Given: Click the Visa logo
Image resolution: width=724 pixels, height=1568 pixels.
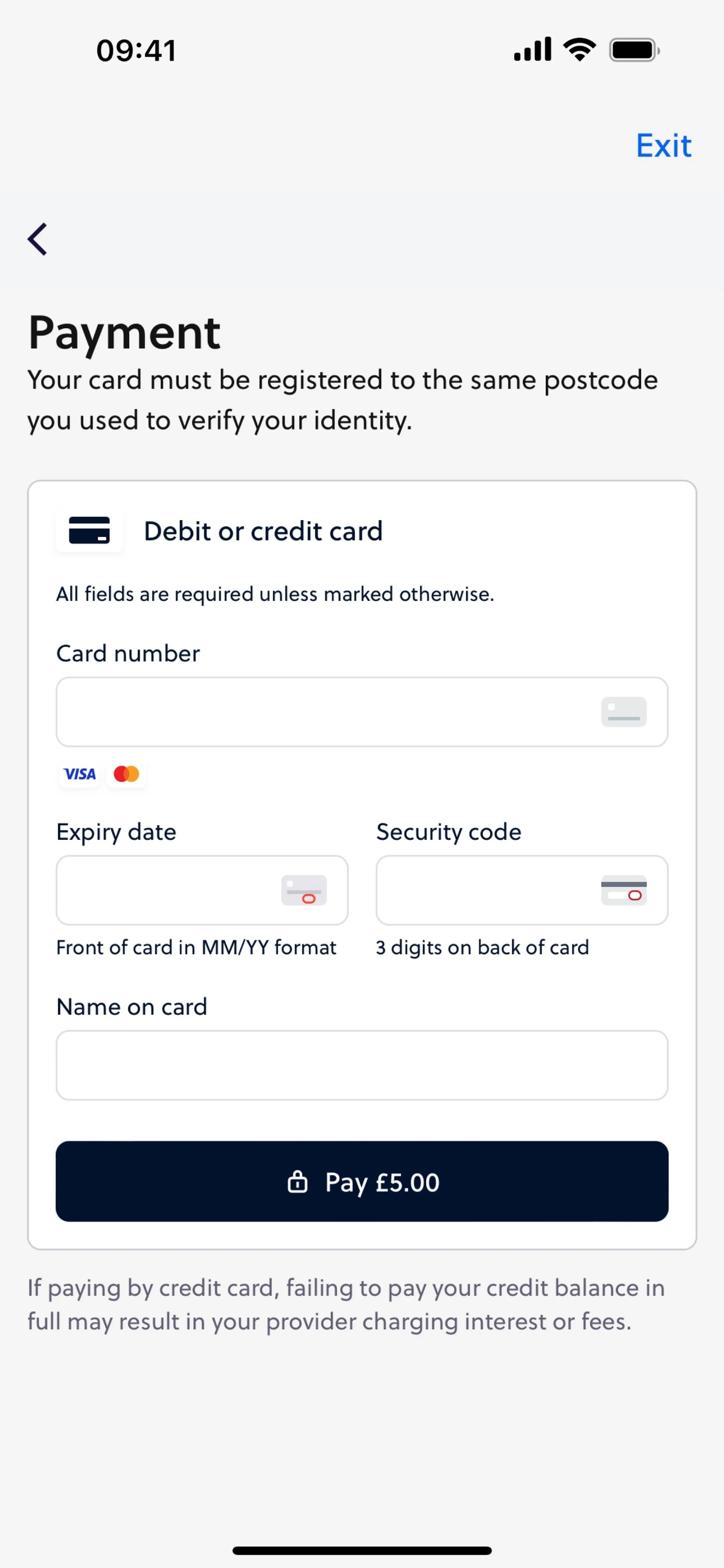Looking at the screenshot, I should [80, 774].
